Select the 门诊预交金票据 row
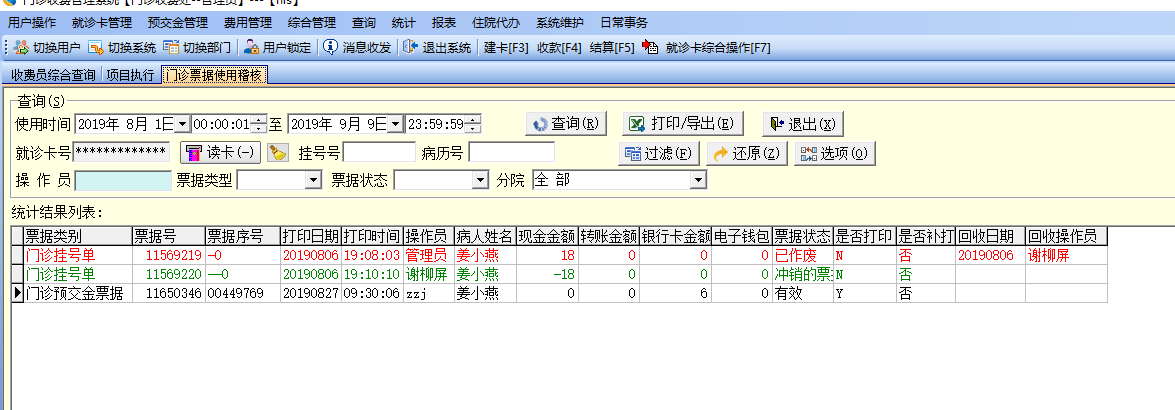 click(x=561, y=293)
